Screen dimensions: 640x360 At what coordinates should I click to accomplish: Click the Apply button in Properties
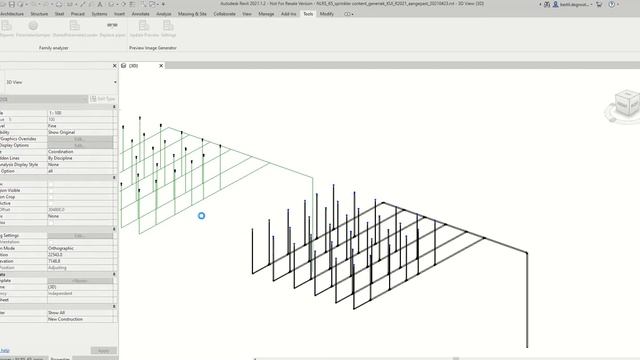(103, 351)
